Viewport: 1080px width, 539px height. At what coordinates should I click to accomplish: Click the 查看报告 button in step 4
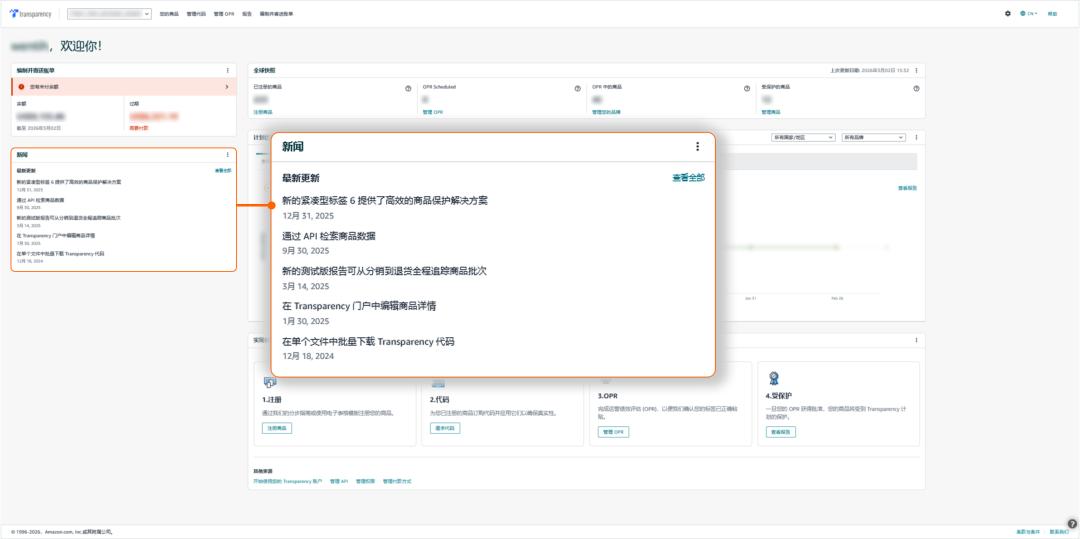tap(780, 432)
